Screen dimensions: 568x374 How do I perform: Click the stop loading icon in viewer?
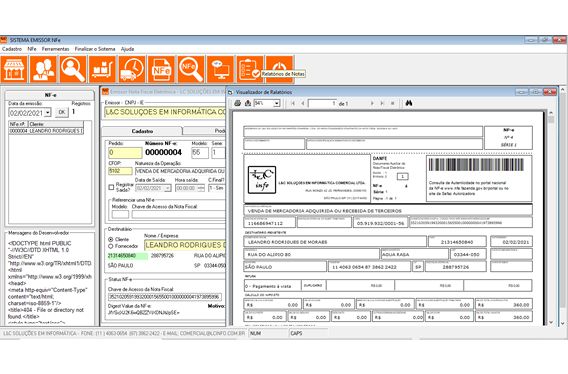point(392,103)
